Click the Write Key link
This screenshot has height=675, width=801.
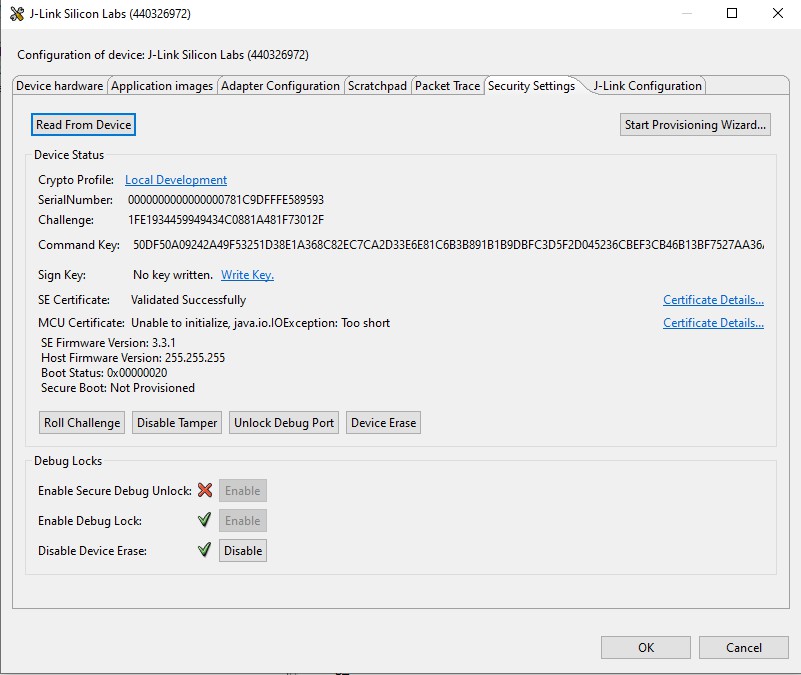tap(247, 274)
